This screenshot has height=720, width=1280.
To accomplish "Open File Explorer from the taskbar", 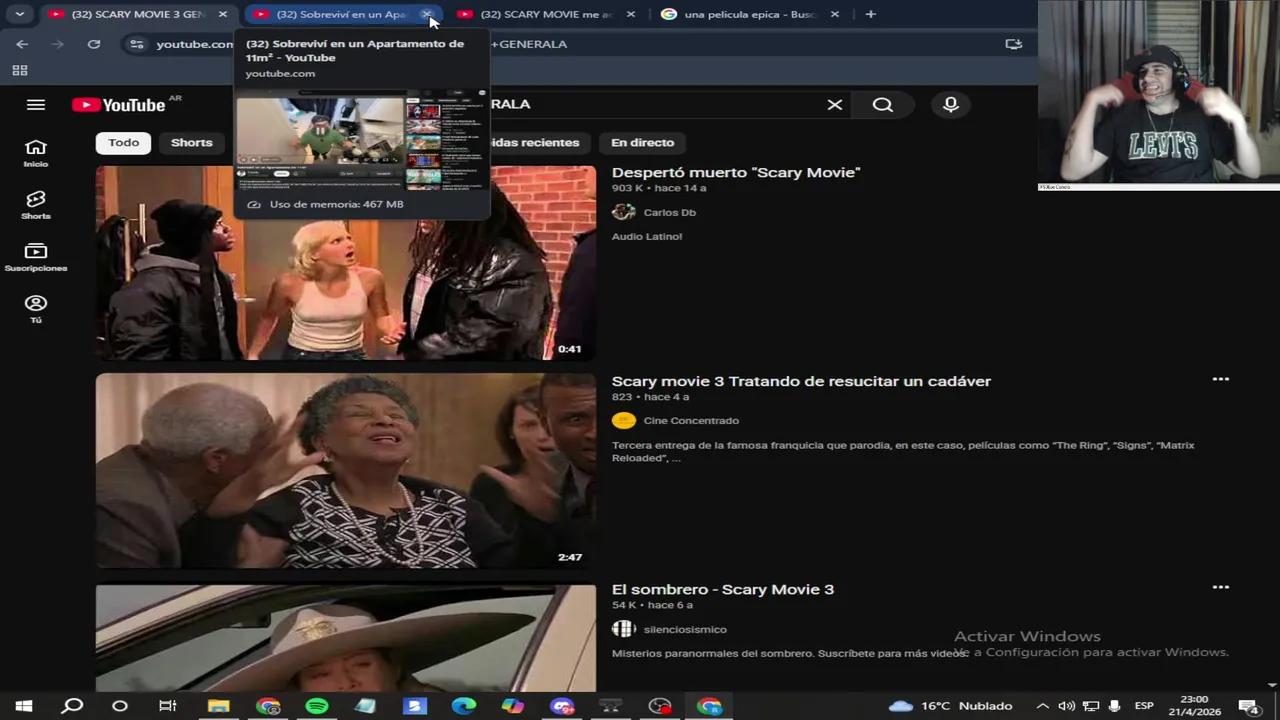I will [218, 706].
